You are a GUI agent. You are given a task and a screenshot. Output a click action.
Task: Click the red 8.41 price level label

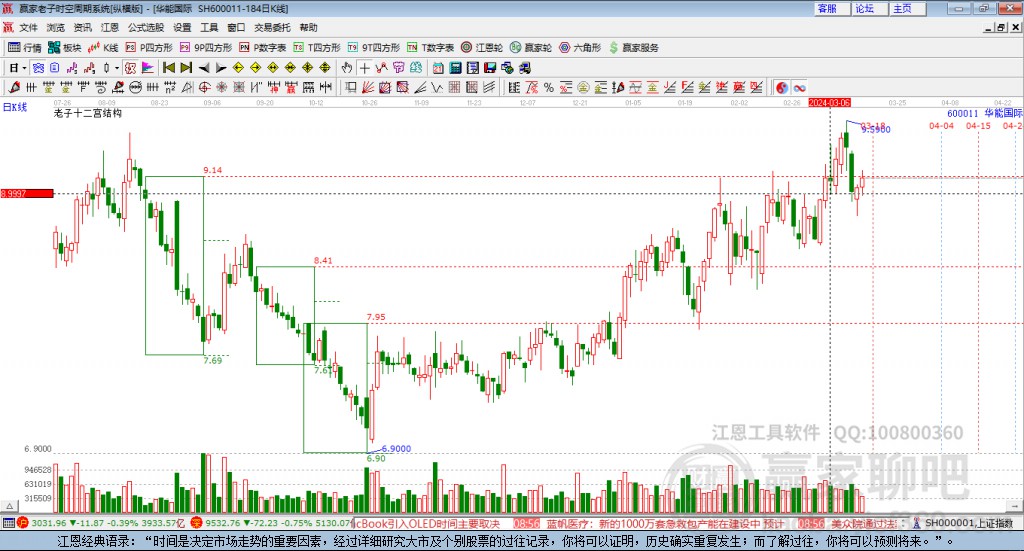pos(323,260)
